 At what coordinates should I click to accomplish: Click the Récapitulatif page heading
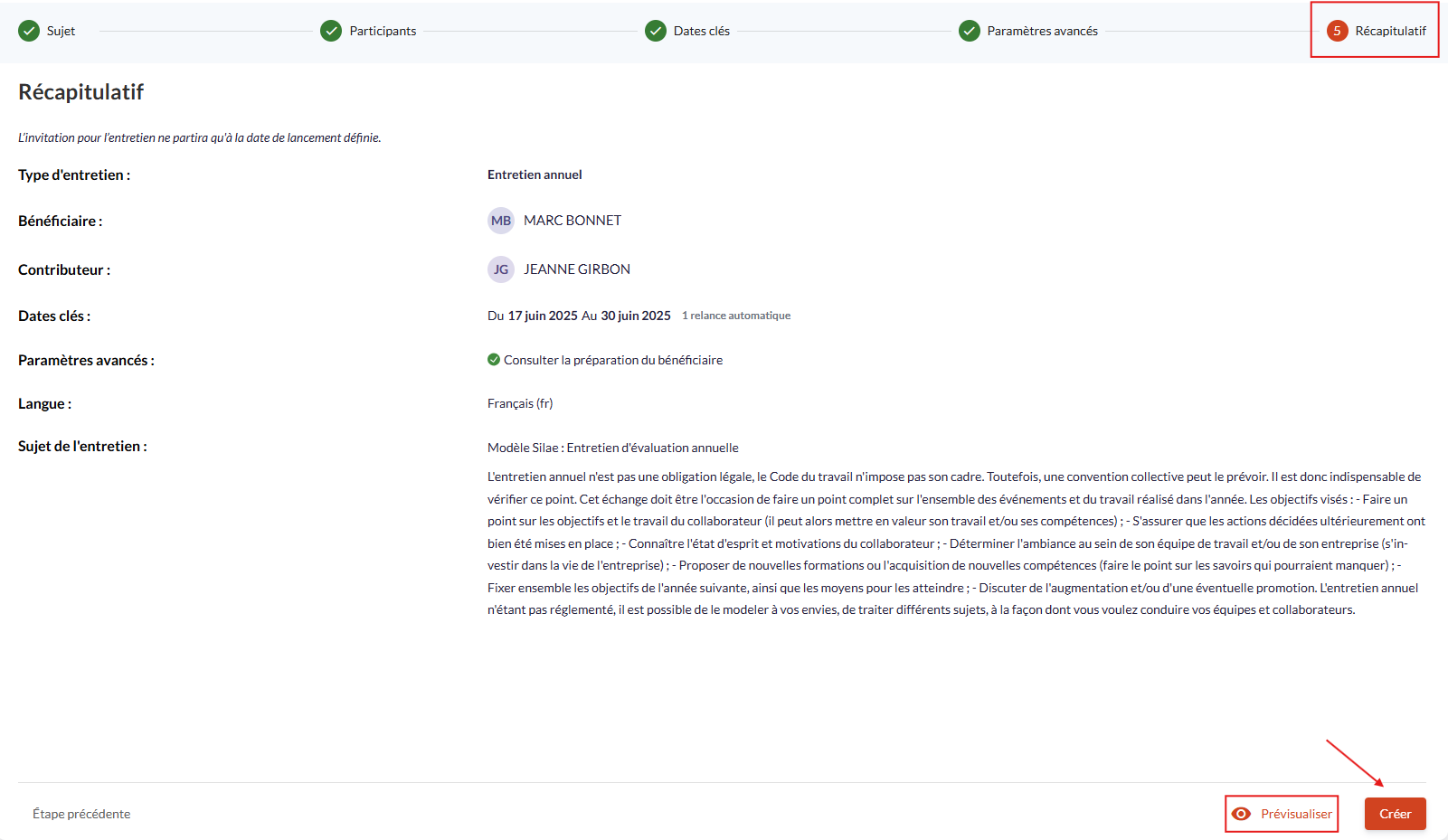point(81,92)
